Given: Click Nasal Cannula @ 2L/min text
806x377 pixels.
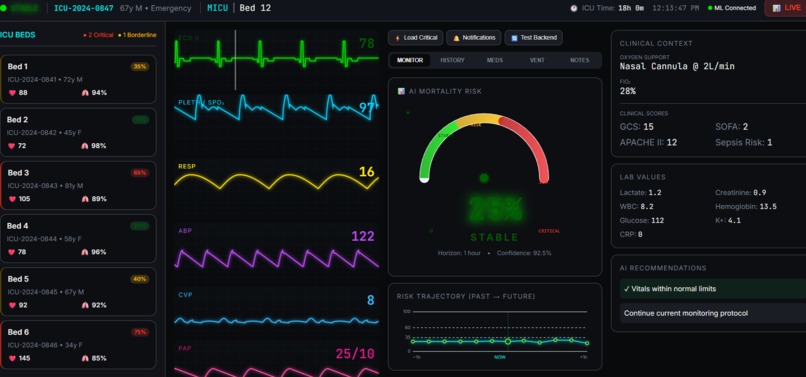Looking at the screenshot, I should click(x=677, y=66).
